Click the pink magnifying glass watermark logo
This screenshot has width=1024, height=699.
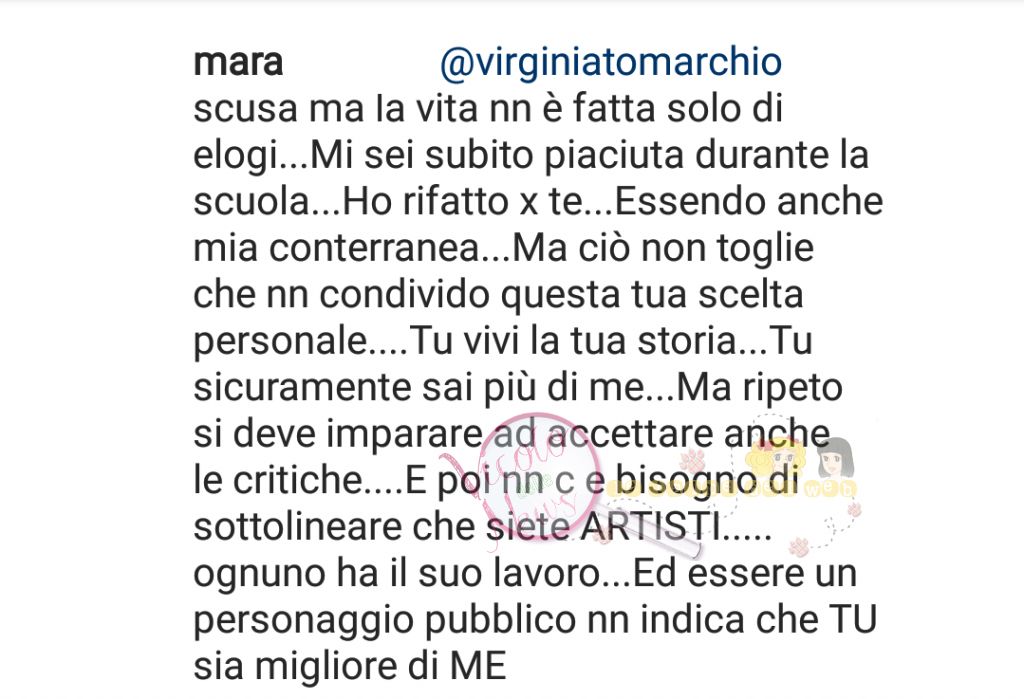(540, 475)
